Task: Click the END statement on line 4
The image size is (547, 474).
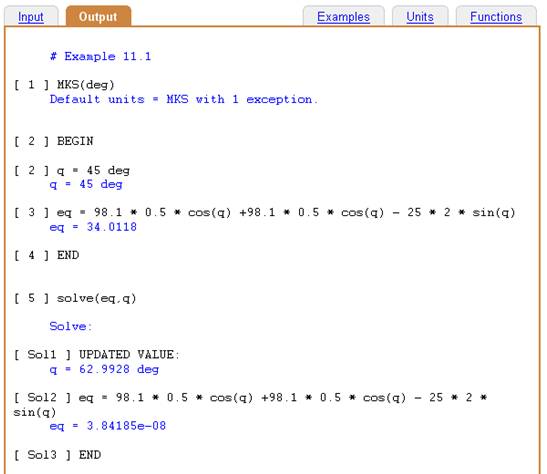Action: point(46,255)
